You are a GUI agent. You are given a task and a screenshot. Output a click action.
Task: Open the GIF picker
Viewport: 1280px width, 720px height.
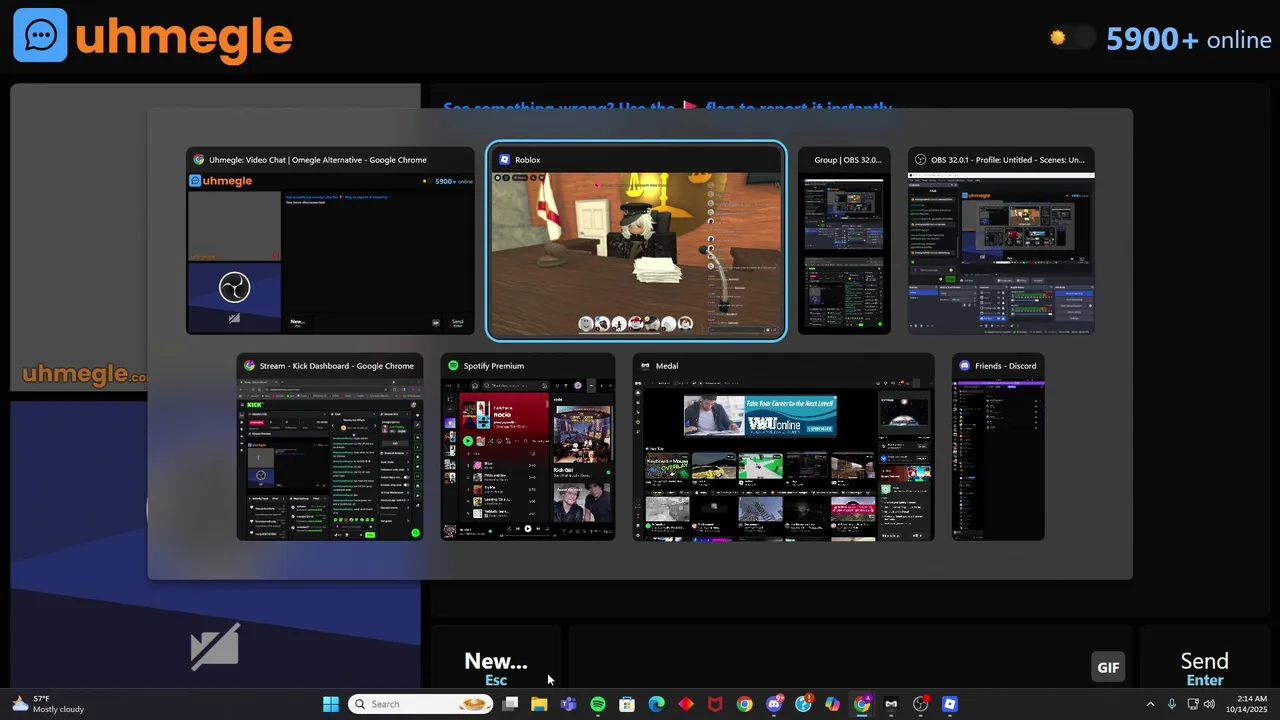(x=1108, y=668)
